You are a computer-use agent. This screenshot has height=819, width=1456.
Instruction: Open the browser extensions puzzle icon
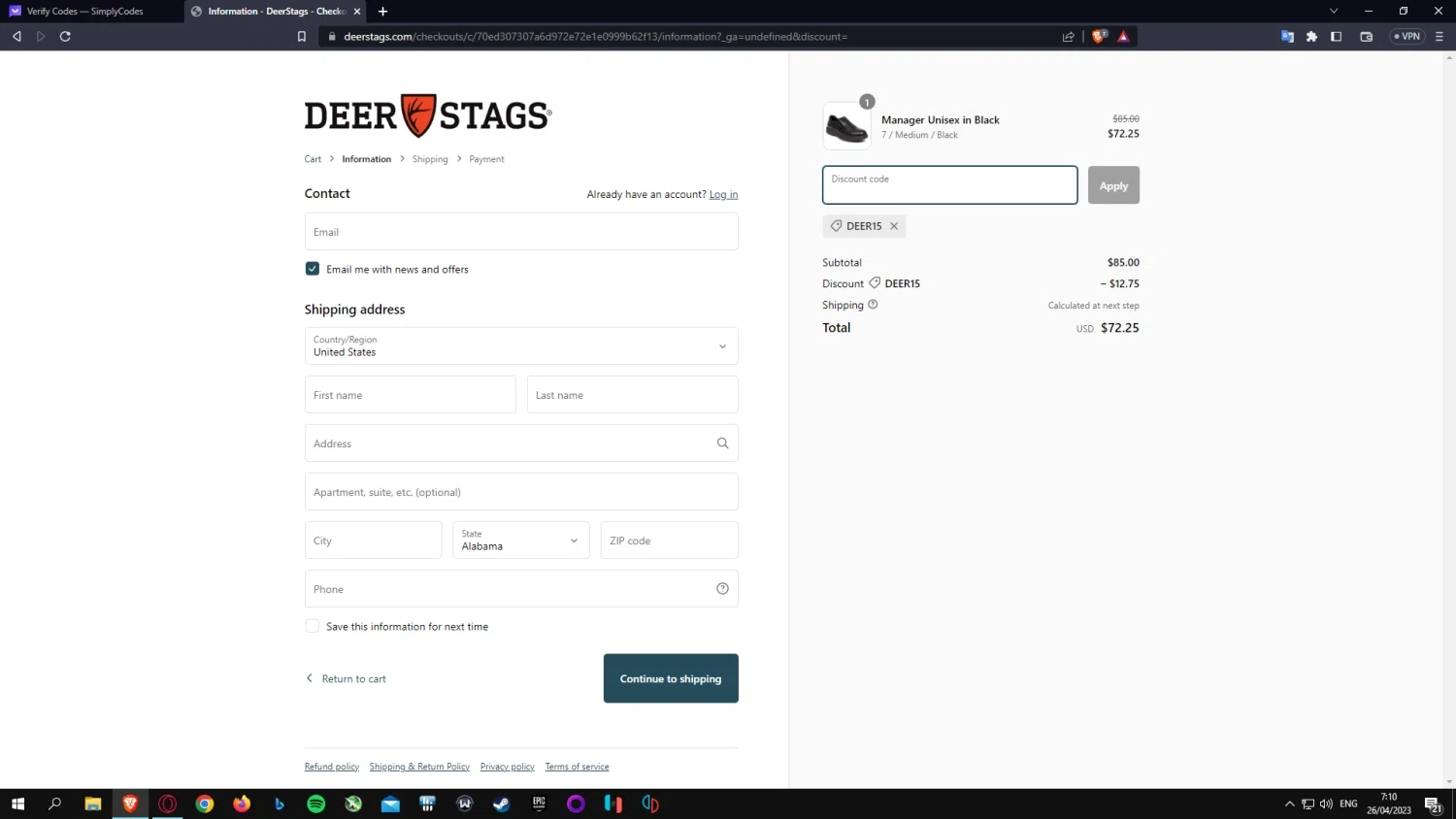[1311, 37]
